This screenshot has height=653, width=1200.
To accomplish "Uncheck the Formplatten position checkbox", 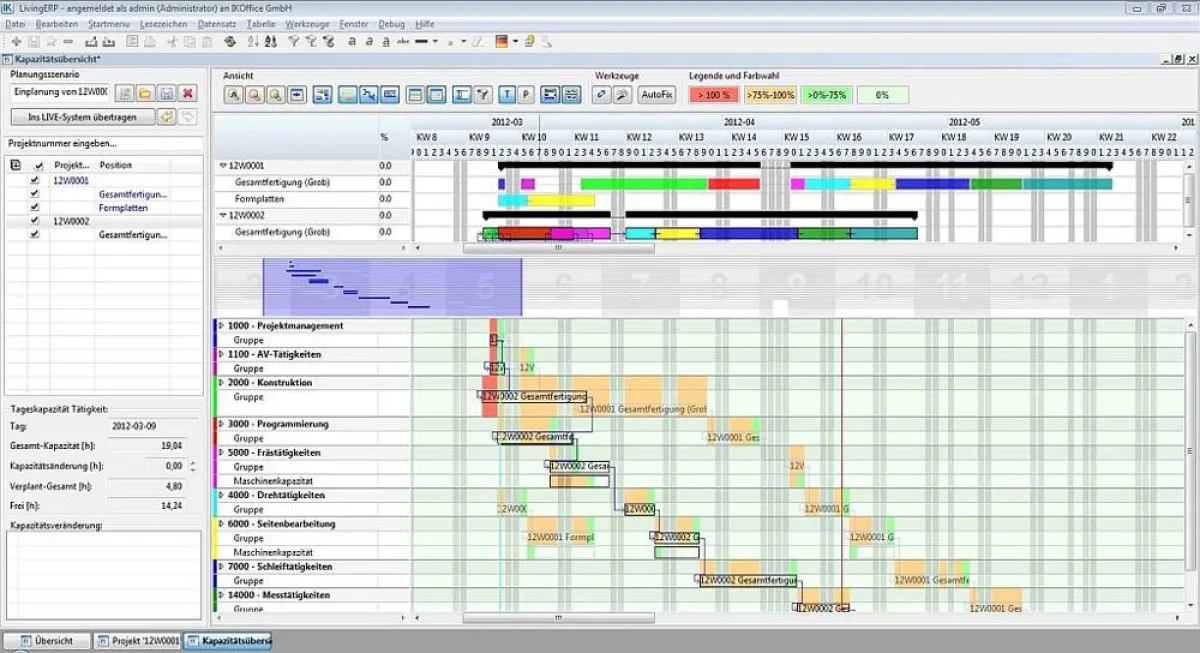I will point(34,207).
